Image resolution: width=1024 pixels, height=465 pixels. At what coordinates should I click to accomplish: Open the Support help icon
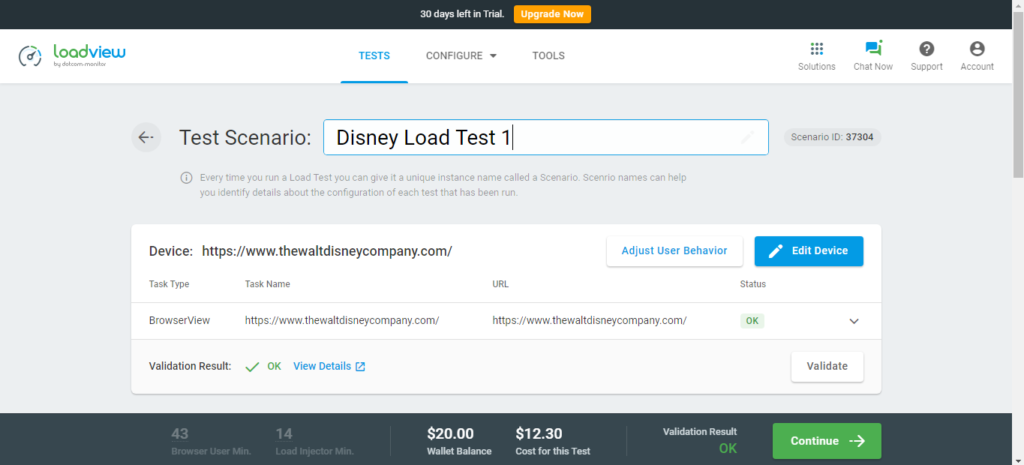click(x=926, y=49)
